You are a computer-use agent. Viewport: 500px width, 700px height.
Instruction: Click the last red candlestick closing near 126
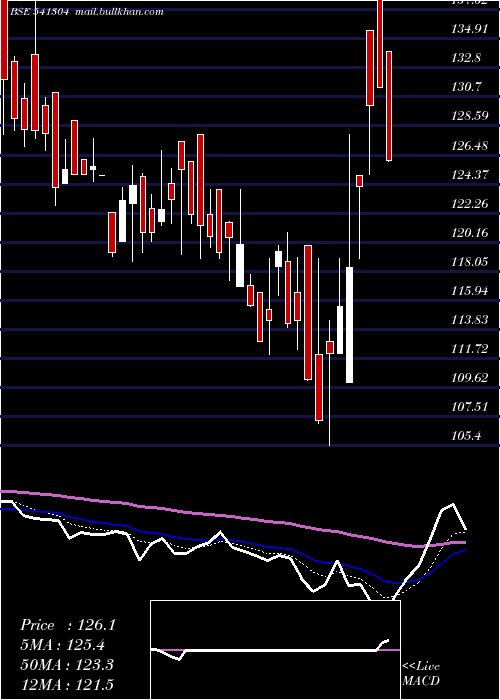[x=389, y=106]
